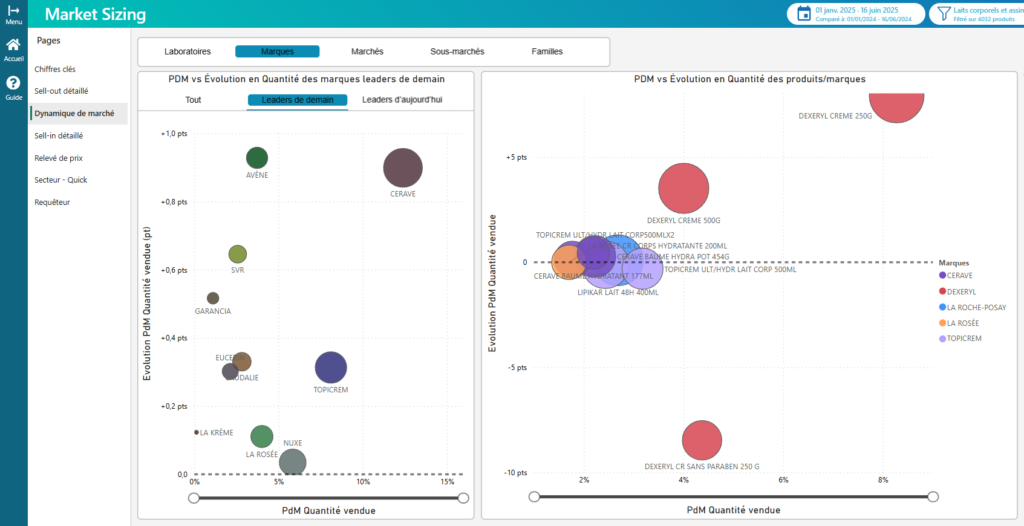Select Leaders de demain tab
This screenshot has height=526, width=1024.
coord(297,100)
